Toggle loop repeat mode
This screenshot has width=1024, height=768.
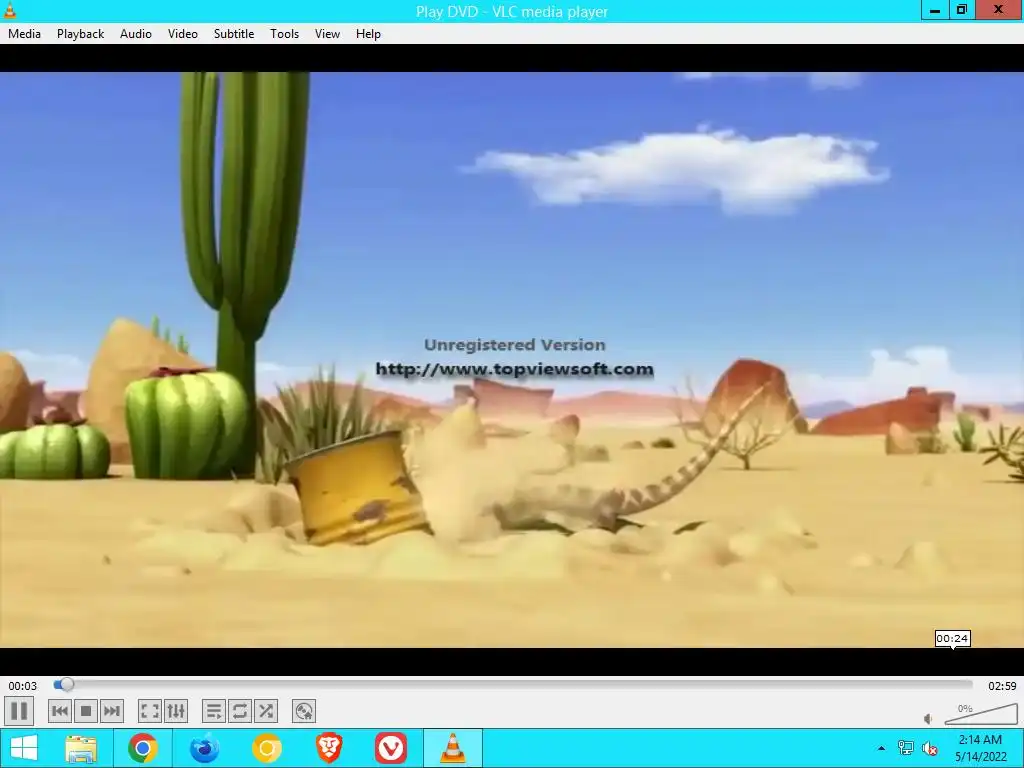pyautogui.click(x=240, y=711)
